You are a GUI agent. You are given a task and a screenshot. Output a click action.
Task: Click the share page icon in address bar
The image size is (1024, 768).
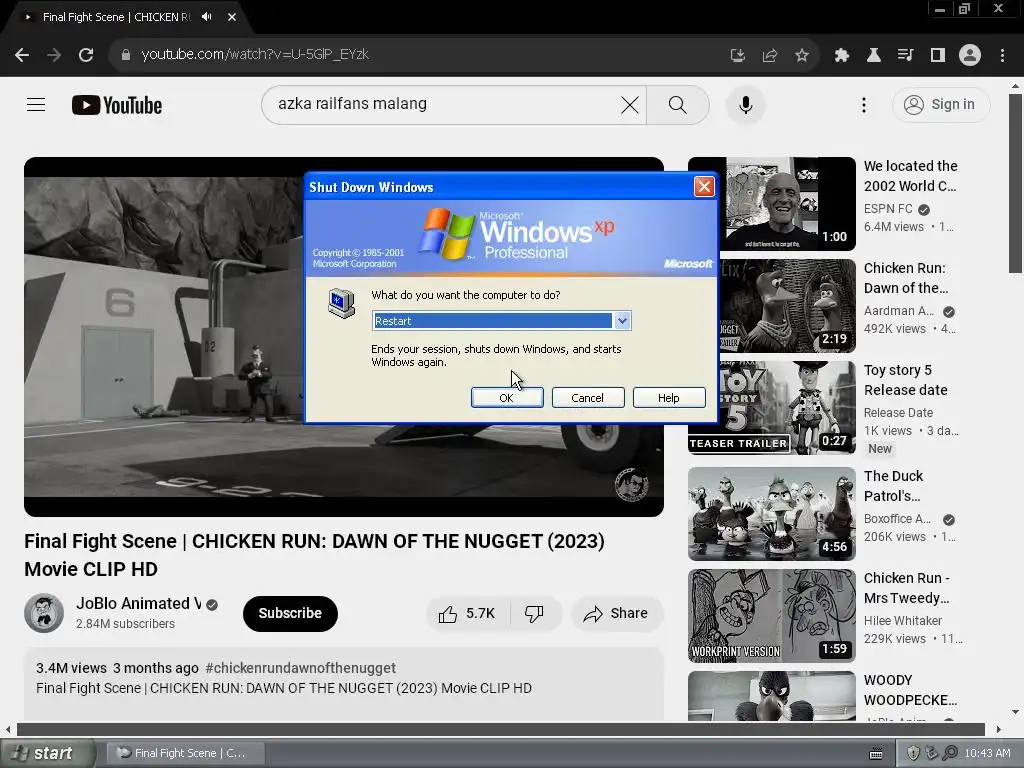click(769, 56)
